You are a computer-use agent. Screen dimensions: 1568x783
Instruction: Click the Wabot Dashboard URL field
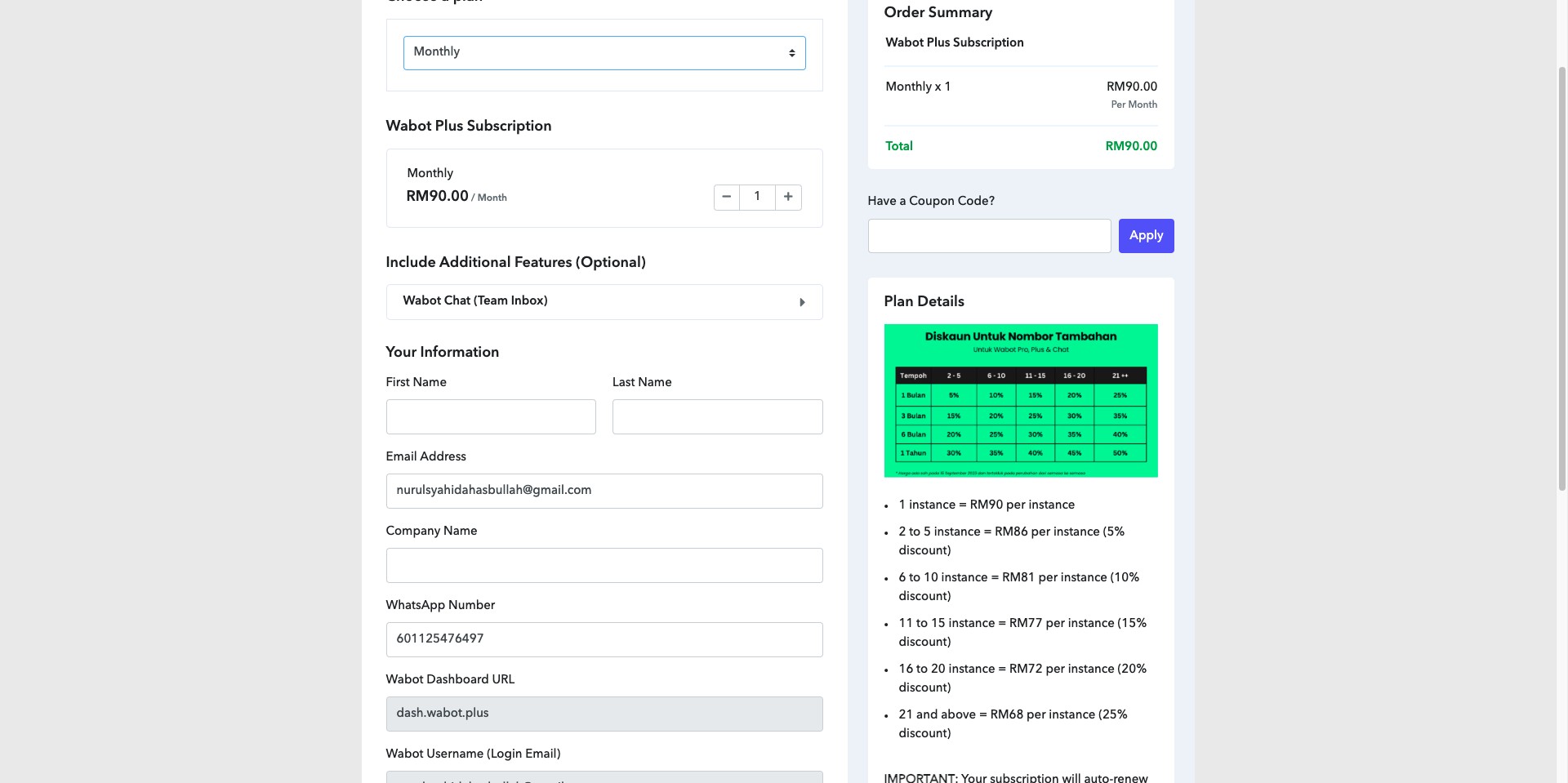604,714
